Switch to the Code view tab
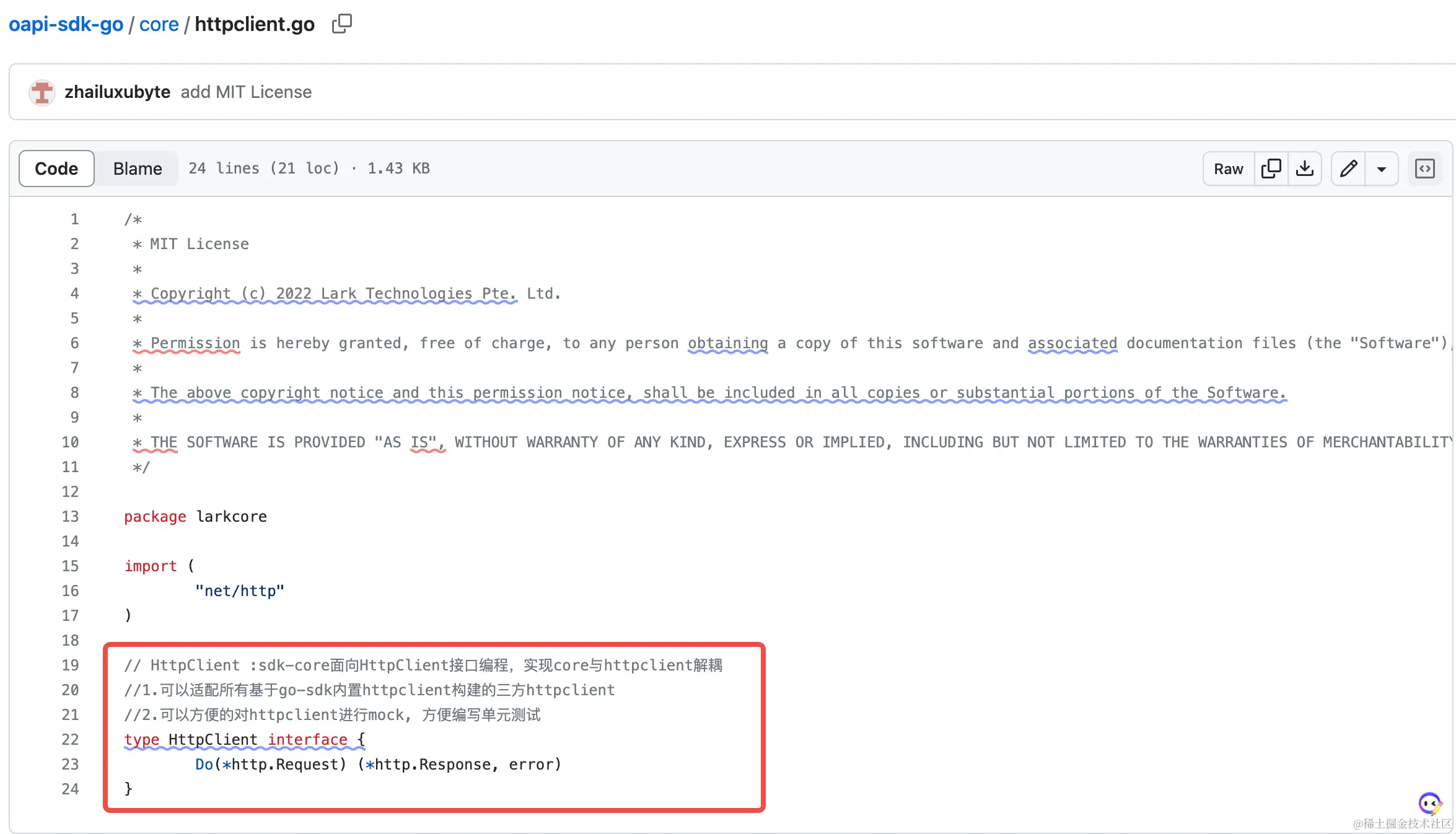 [56, 169]
